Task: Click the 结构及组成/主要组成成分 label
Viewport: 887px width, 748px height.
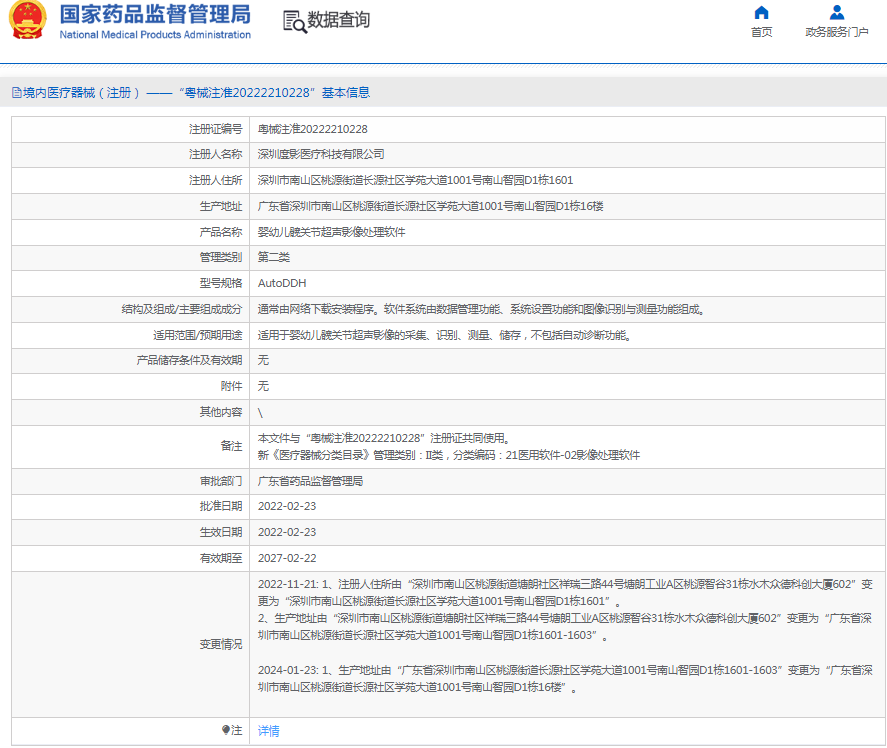Action: [x=182, y=309]
